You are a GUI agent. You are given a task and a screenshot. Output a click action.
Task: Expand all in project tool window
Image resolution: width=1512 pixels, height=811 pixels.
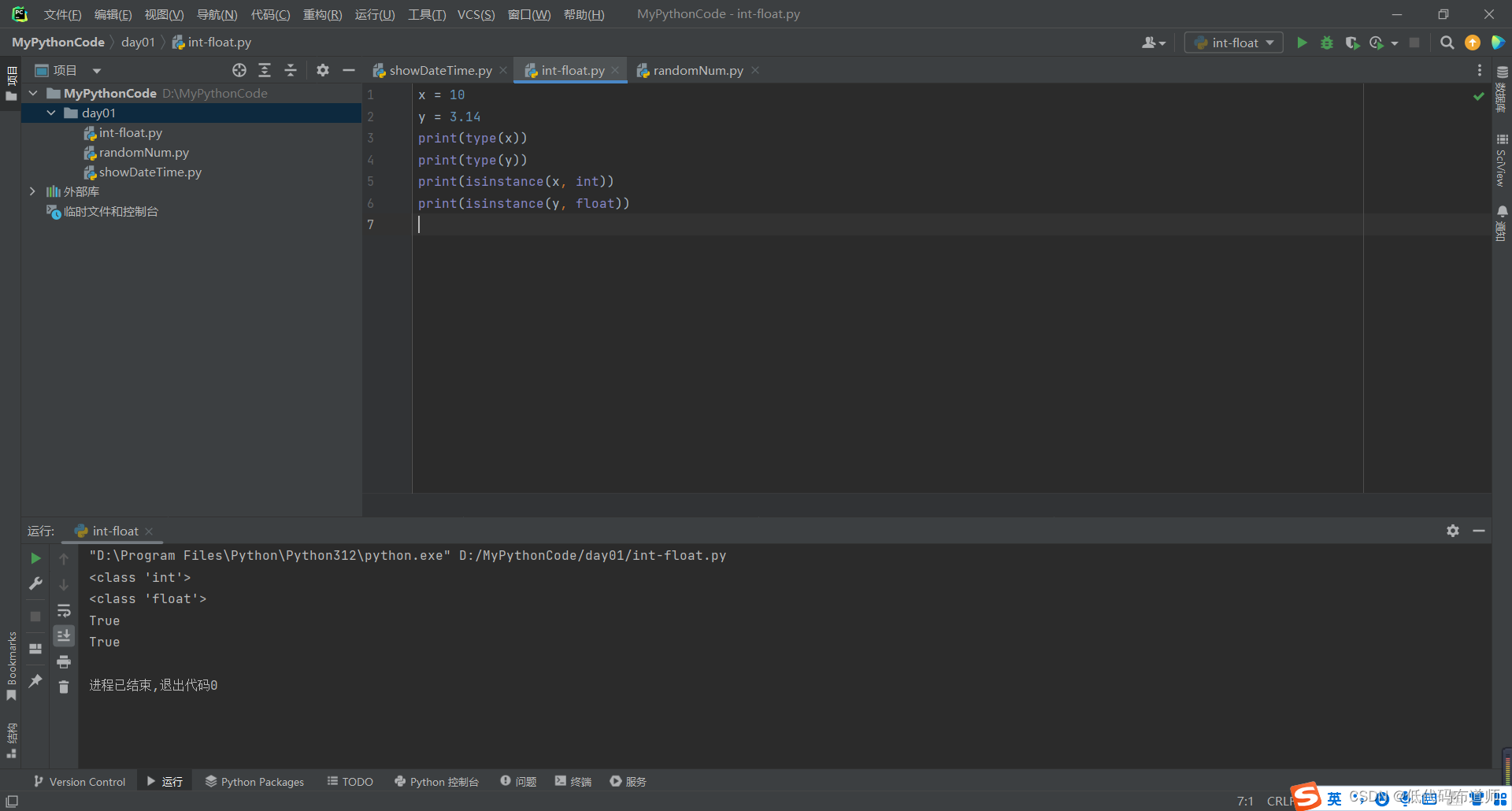265,70
